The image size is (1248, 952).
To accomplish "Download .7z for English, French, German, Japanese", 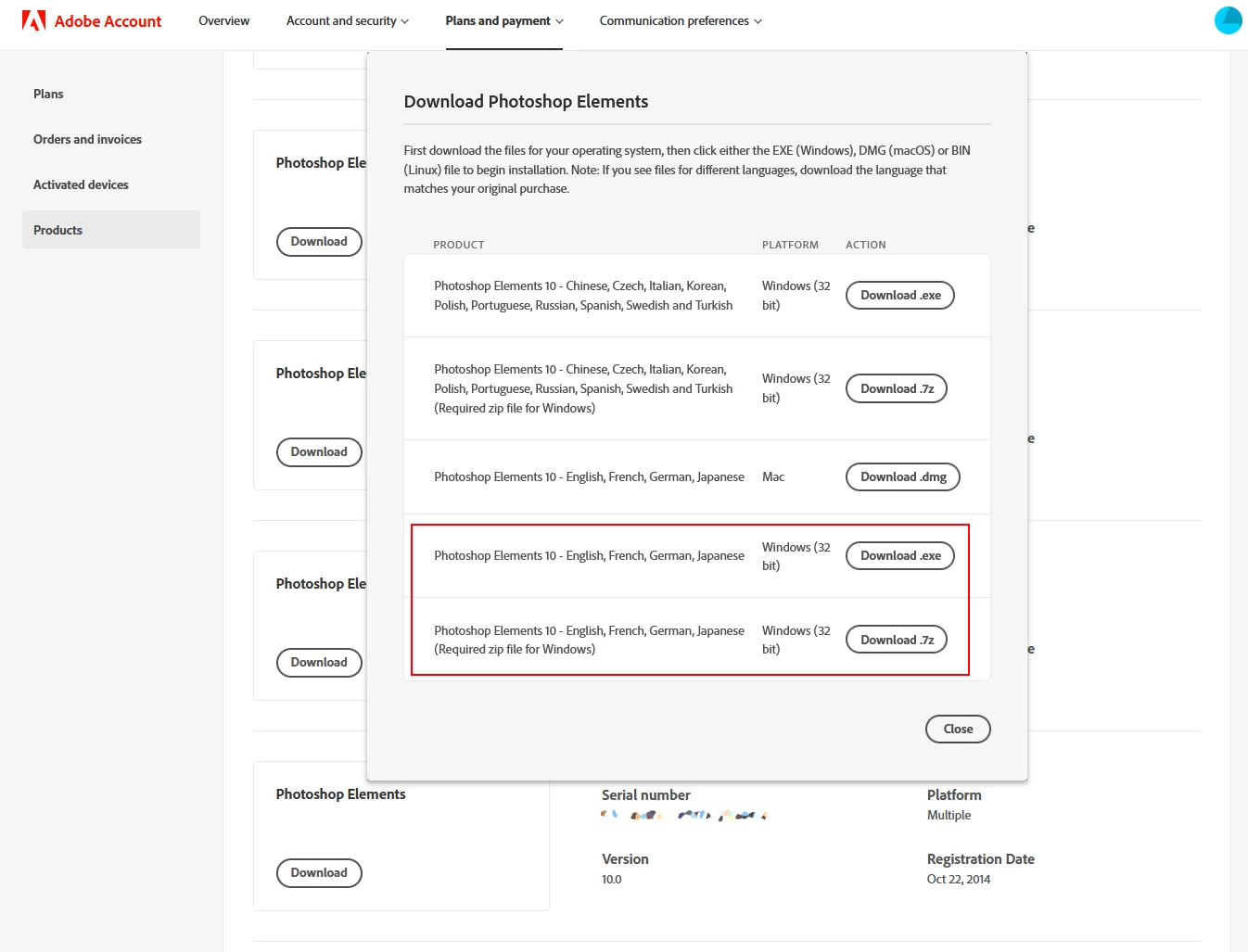I will coord(897,640).
